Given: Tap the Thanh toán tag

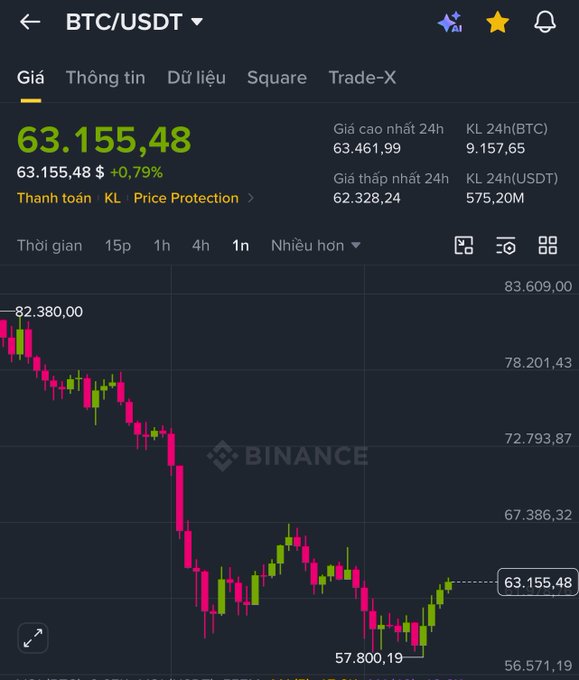Looking at the screenshot, I should 54,198.
